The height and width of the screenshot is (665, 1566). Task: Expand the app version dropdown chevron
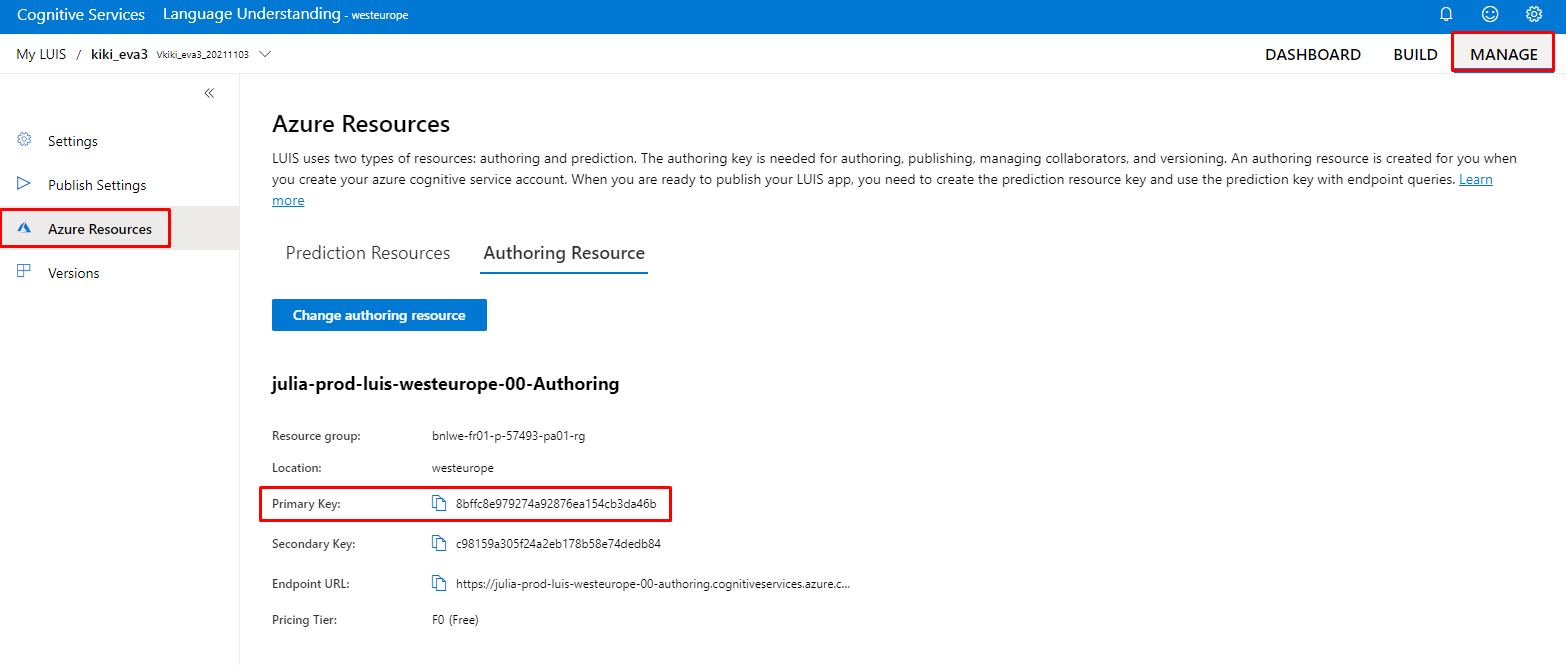pyautogui.click(x=265, y=54)
